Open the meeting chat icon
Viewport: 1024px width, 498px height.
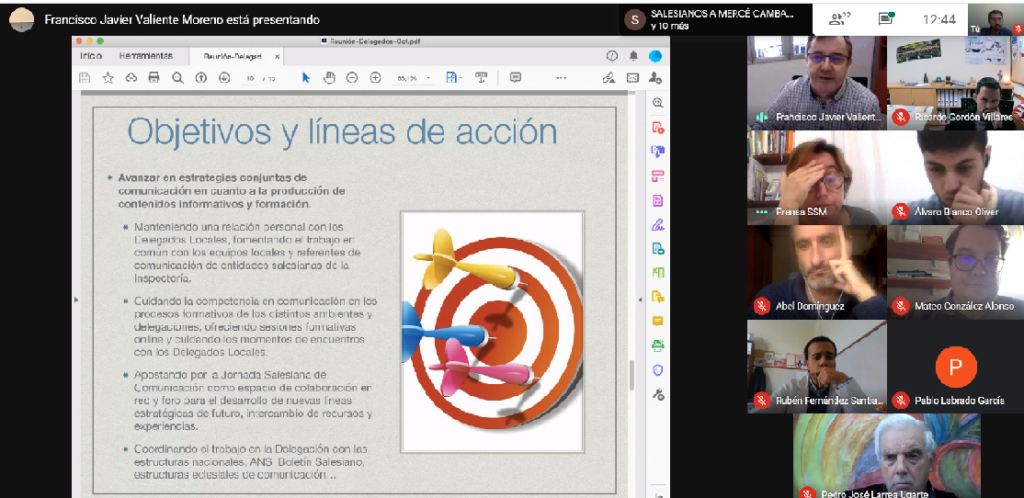(886, 18)
